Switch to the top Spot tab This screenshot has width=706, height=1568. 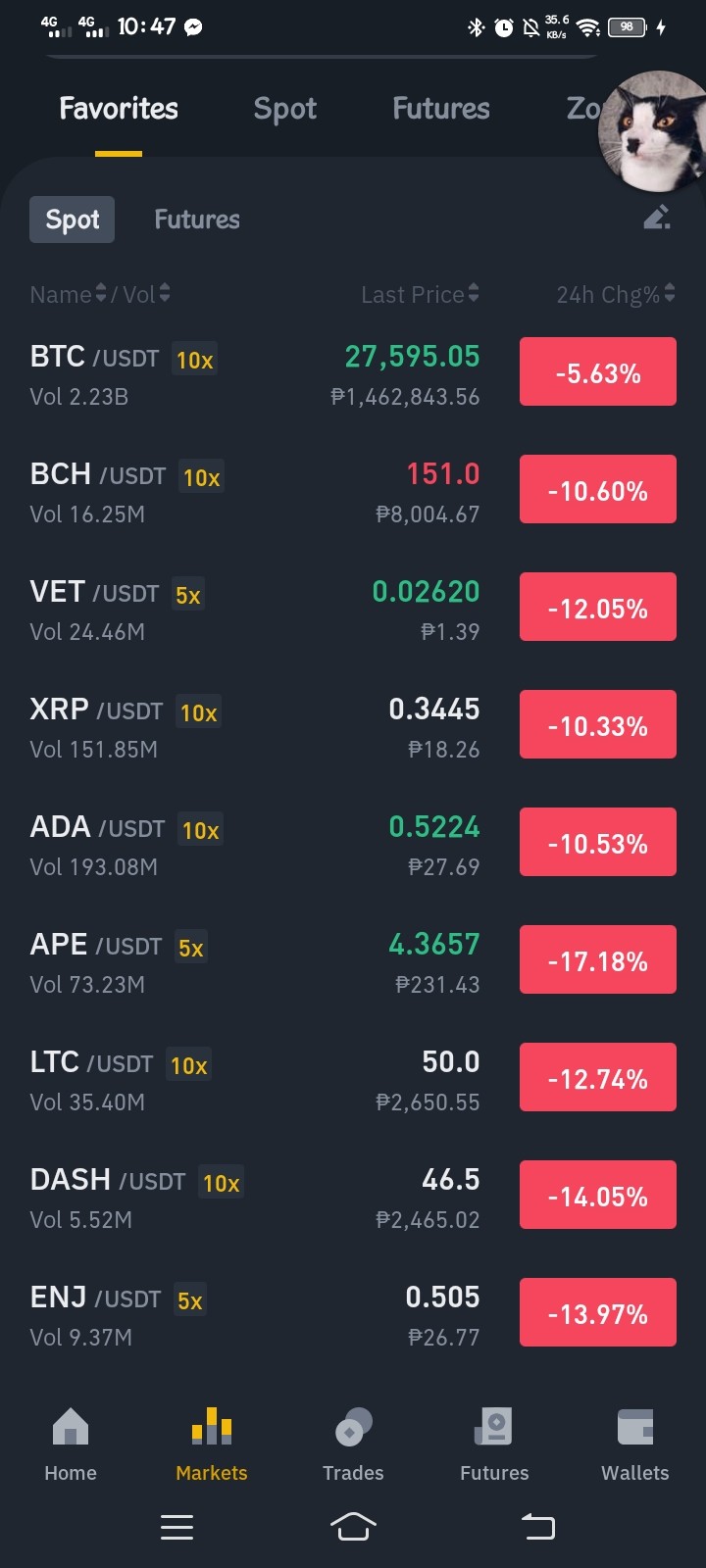coord(285,109)
